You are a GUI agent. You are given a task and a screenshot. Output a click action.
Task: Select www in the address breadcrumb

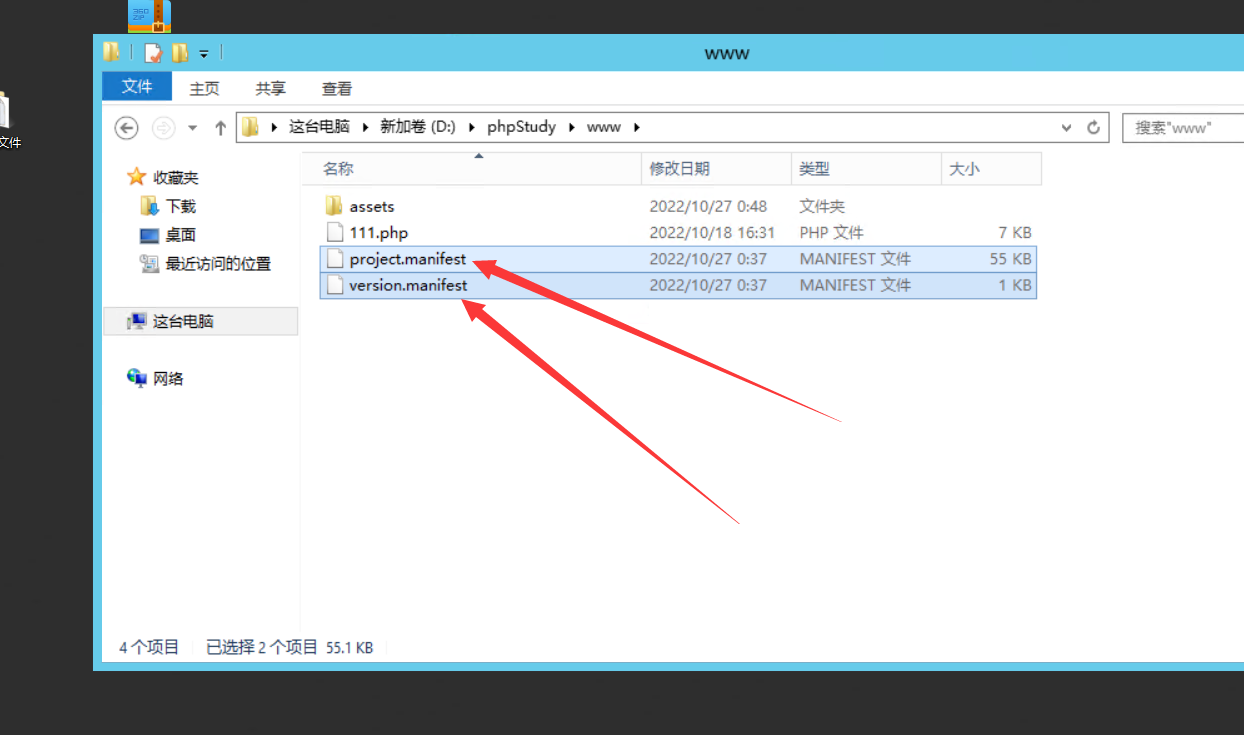604,127
